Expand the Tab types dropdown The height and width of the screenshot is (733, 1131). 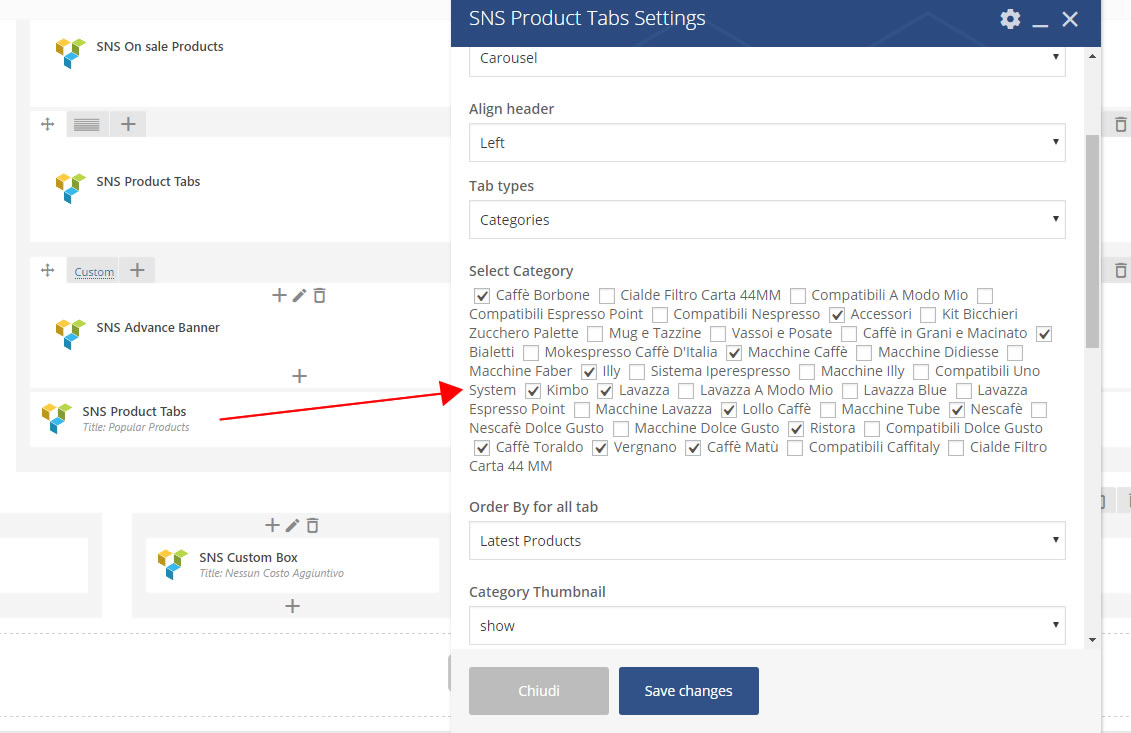766,220
